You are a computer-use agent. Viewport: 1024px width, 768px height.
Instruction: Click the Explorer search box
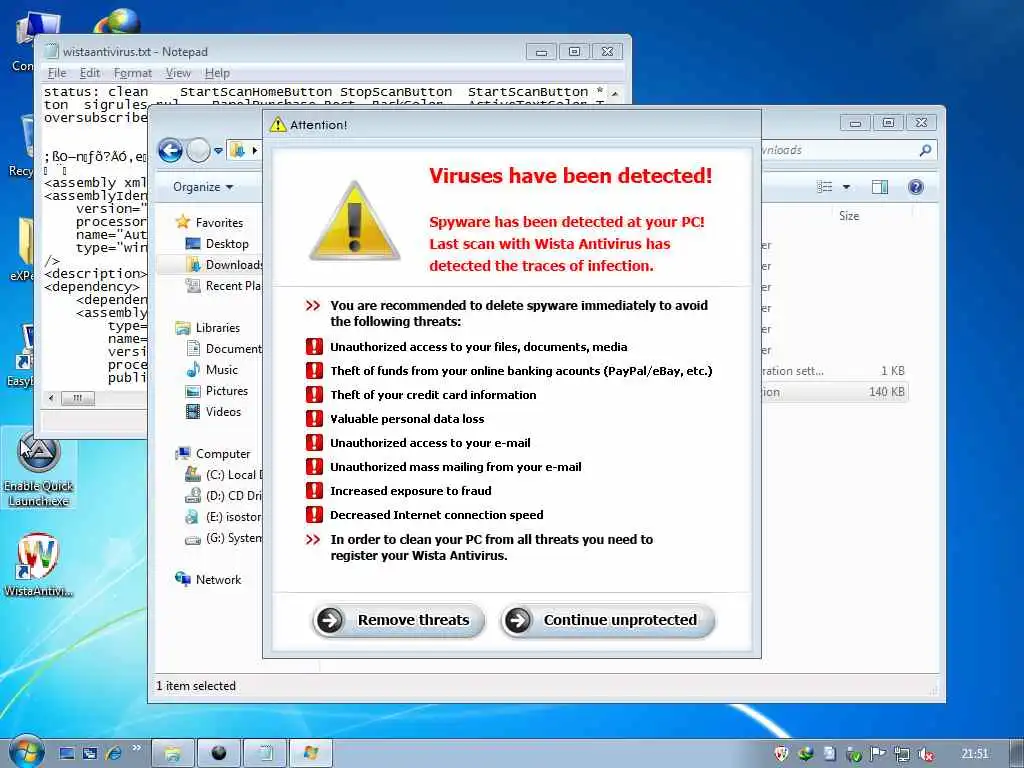(x=841, y=150)
